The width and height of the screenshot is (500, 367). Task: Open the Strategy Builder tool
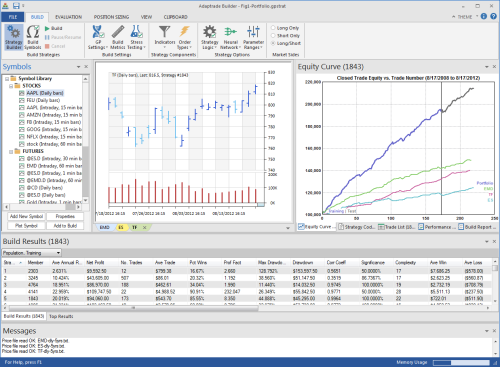14,37
